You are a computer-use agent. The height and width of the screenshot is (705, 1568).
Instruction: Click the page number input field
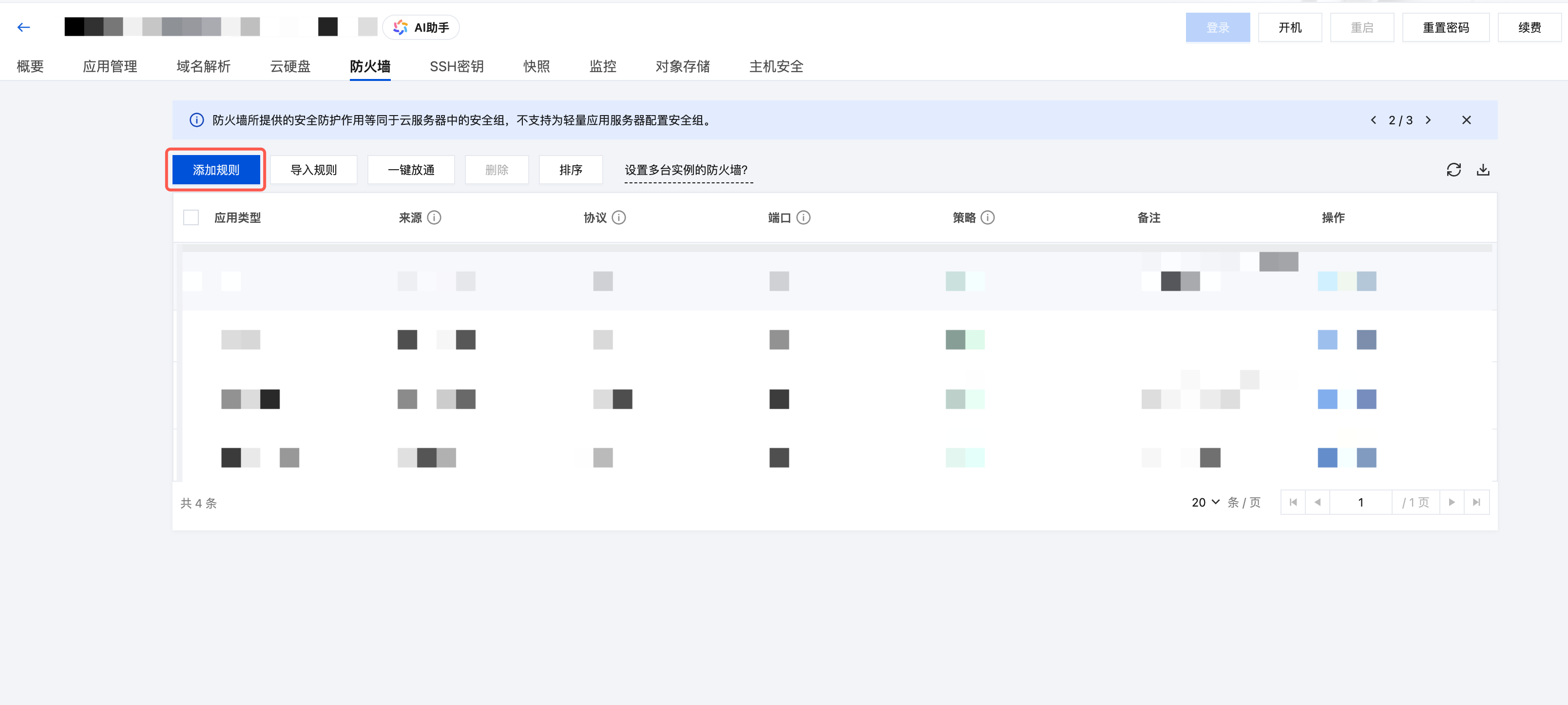[1360, 502]
